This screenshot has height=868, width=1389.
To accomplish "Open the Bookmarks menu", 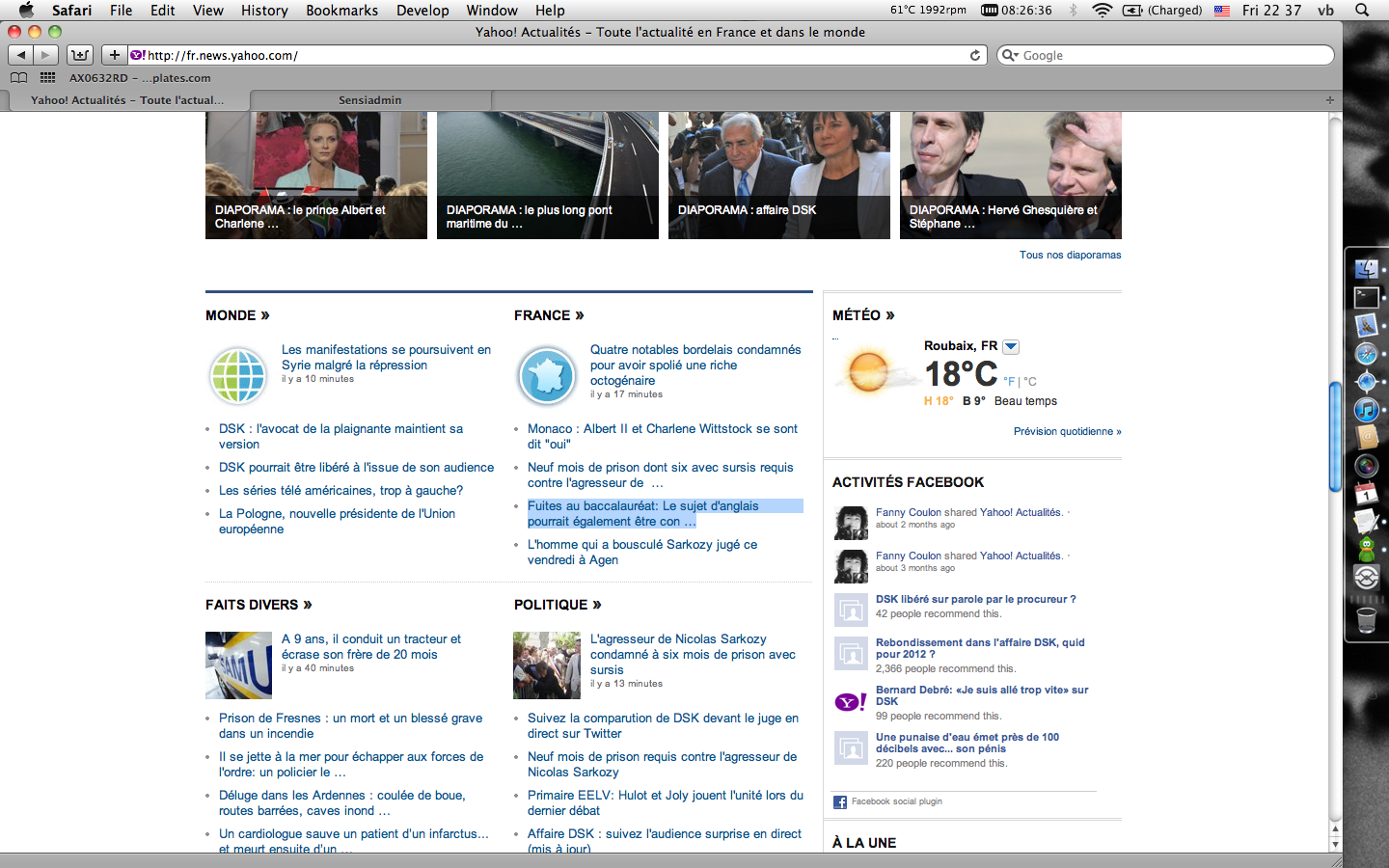I will pyautogui.click(x=341, y=10).
